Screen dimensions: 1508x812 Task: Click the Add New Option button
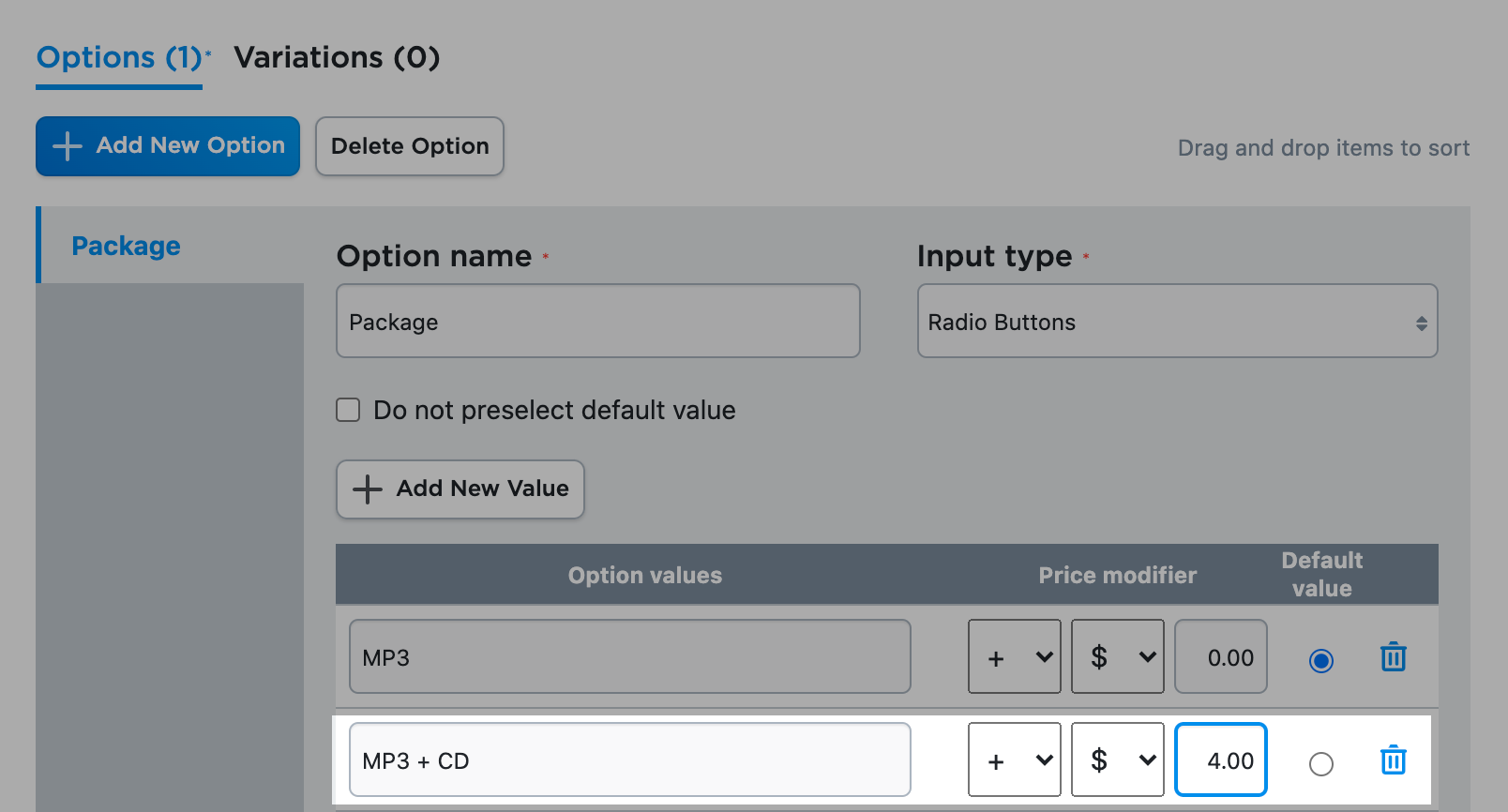click(x=168, y=146)
